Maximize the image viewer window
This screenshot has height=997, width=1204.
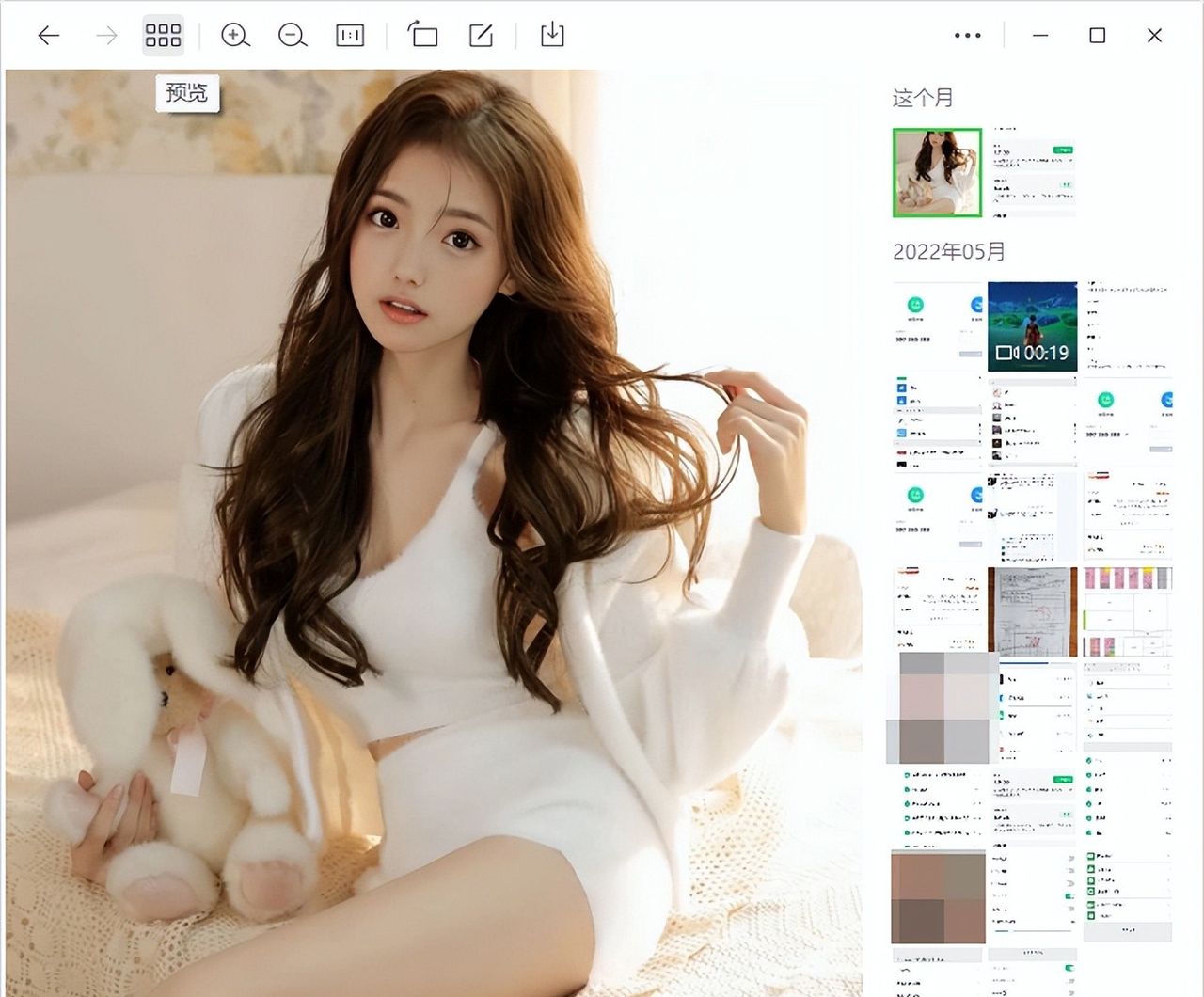1097,36
